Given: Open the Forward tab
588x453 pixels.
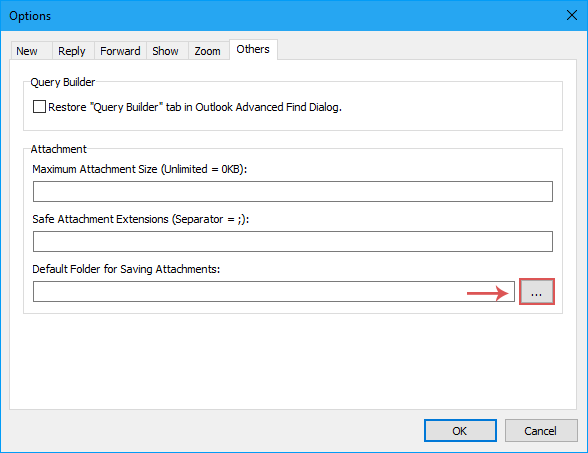Looking at the screenshot, I should click(120, 51).
